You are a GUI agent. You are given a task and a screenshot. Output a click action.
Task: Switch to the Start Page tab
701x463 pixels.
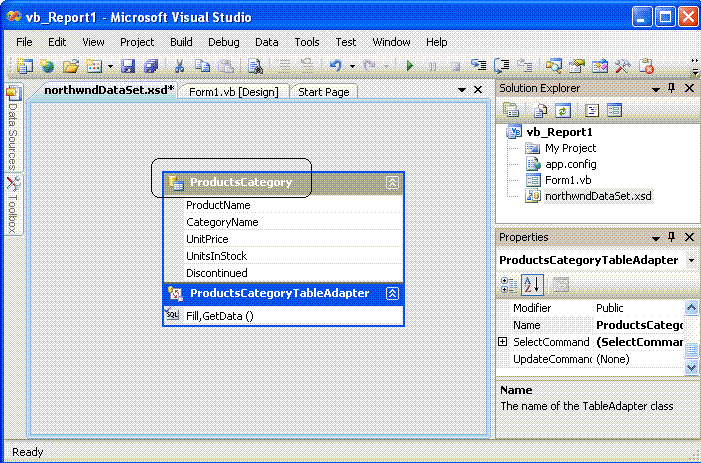[x=323, y=92]
